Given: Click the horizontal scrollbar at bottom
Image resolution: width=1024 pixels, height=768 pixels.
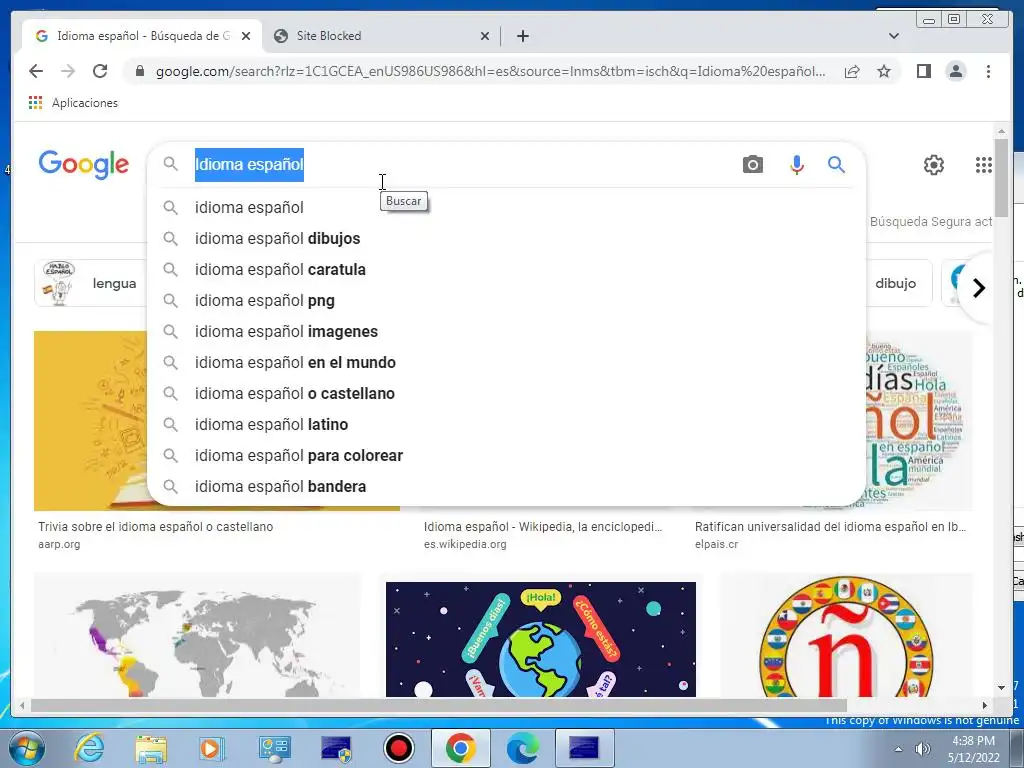Looking at the screenshot, I should [x=438, y=705].
